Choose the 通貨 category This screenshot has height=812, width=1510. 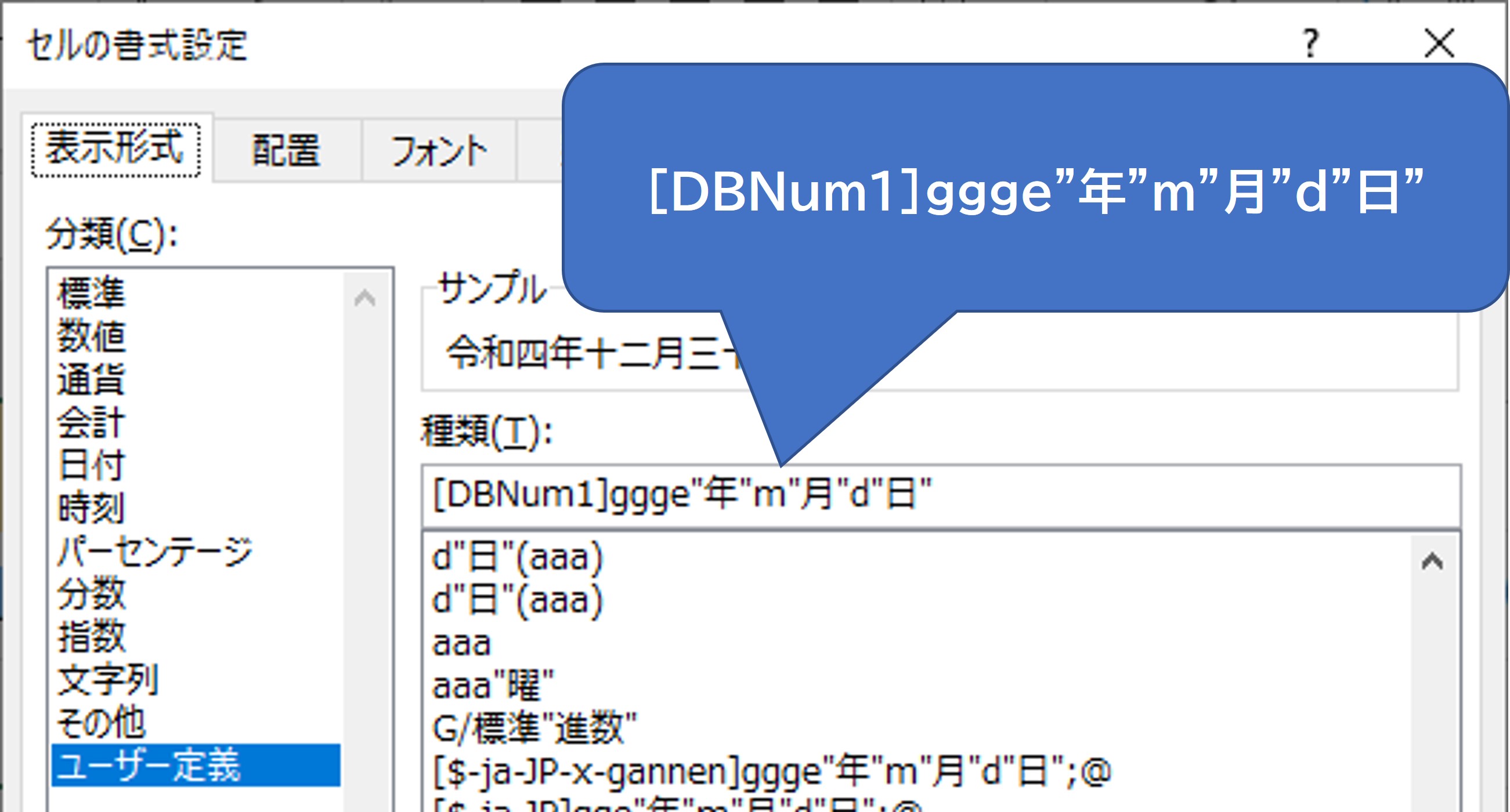click(92, 379)
